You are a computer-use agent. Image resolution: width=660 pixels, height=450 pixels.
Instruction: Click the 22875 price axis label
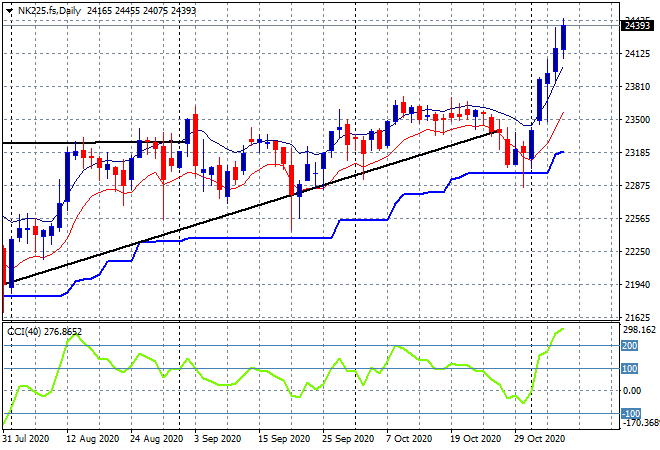point(638,186)
